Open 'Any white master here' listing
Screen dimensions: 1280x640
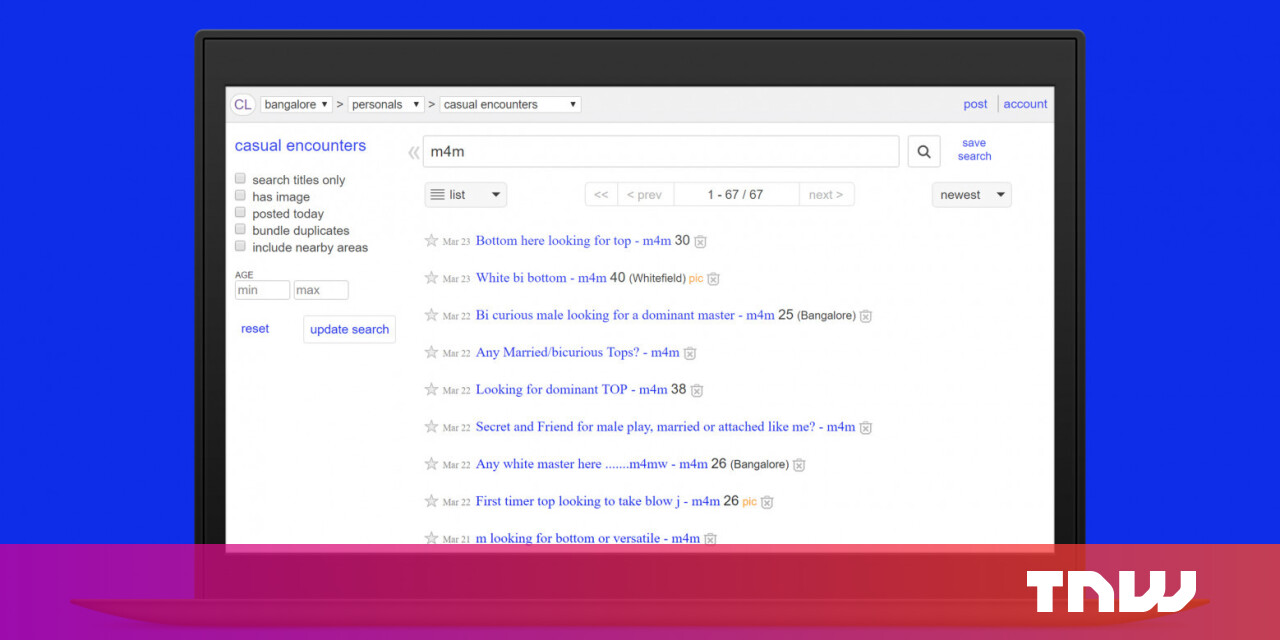coord(591,464)
